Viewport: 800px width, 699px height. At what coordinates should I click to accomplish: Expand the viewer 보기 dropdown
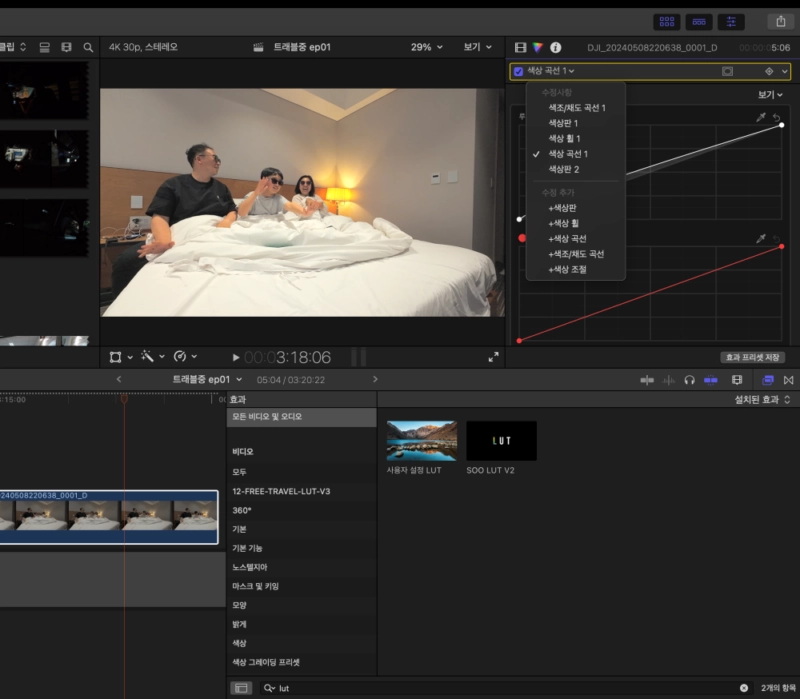(477, 47)
